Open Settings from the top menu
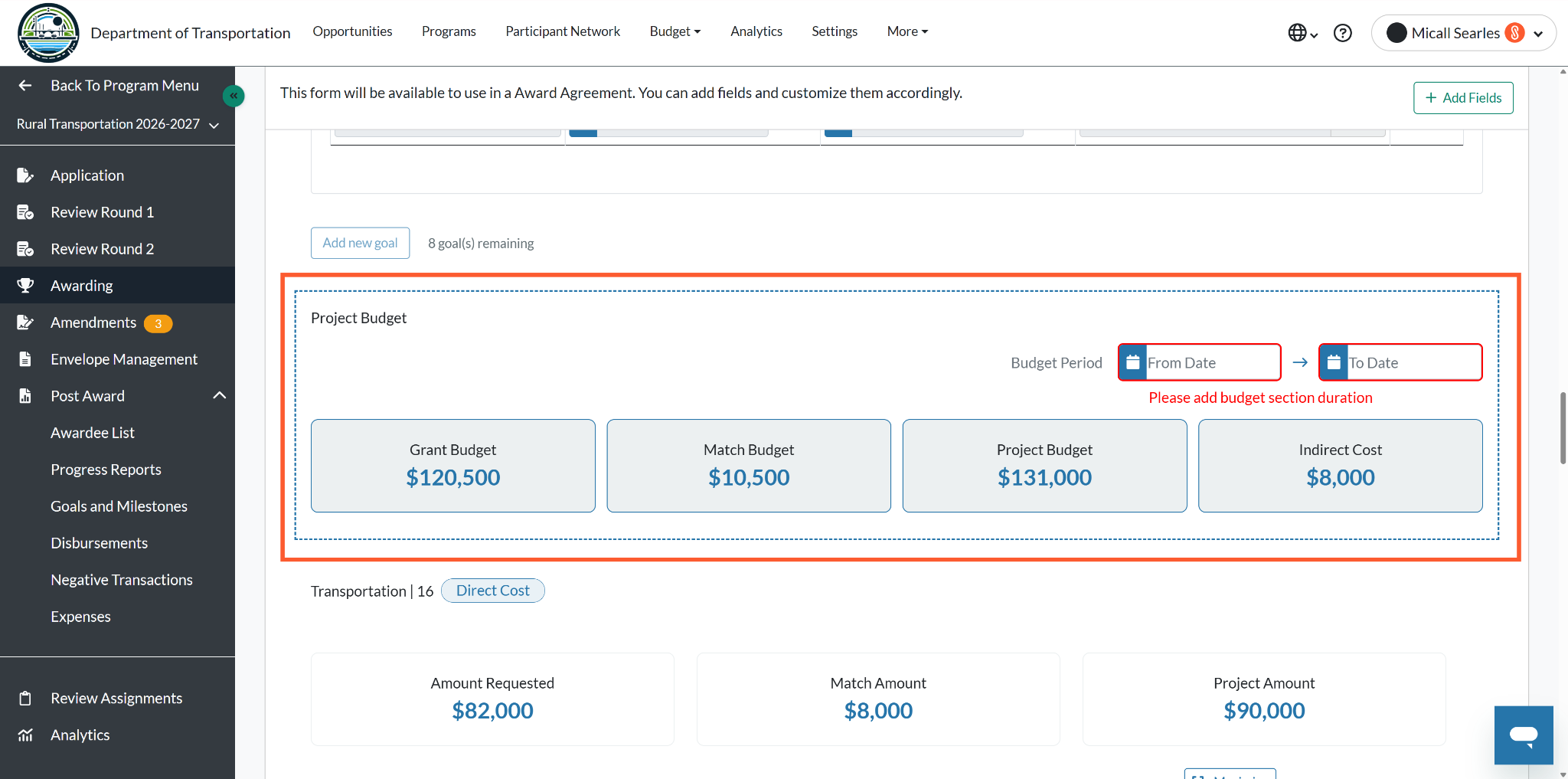 pyautogui.click(x=835, y=31)
